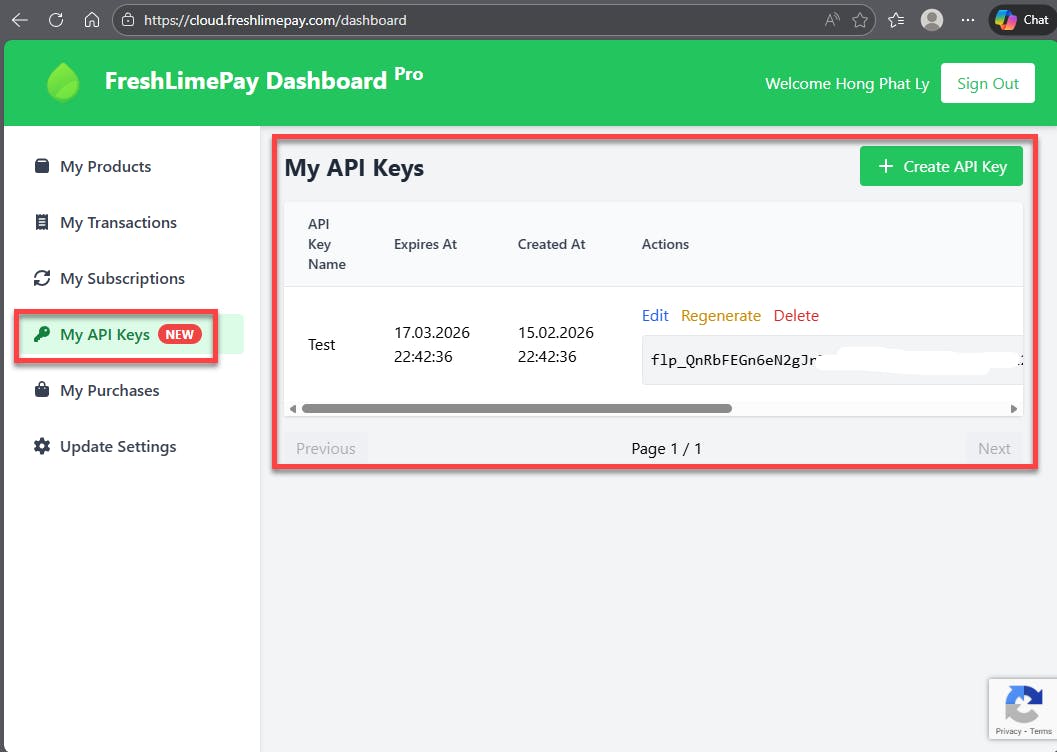Click the Created At column header

point(551,244)
